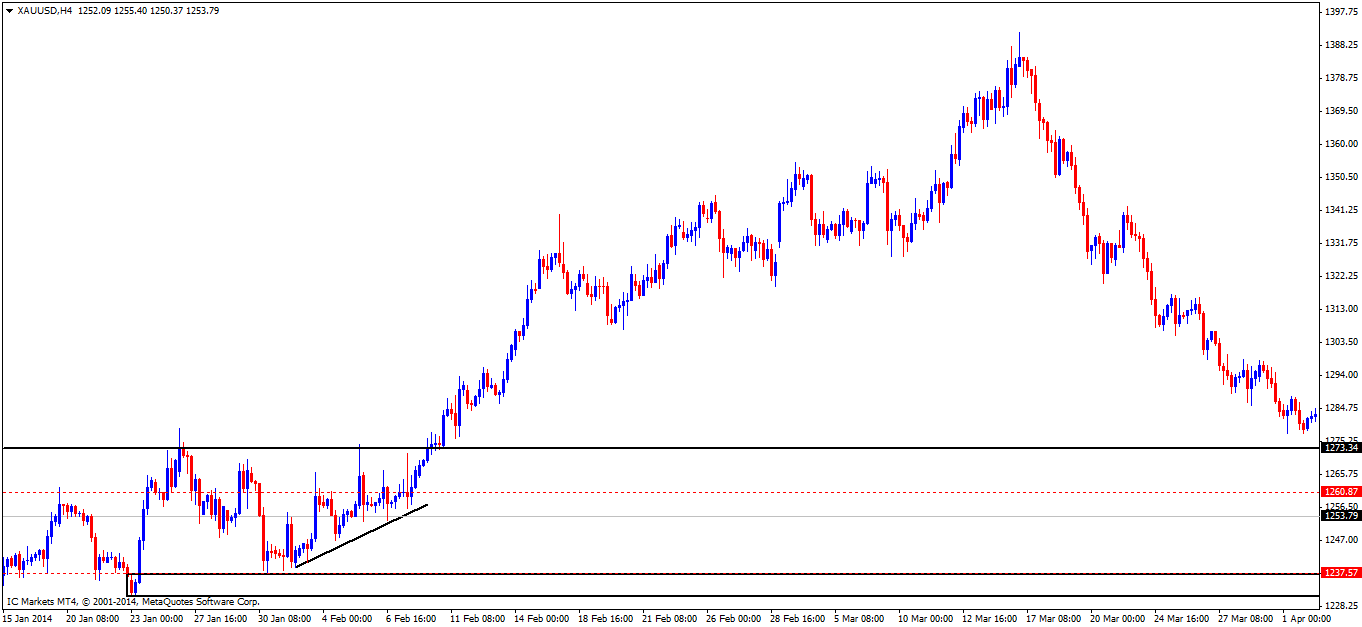Click the 23 Jan 00:00 time label
The image size is (1362, 627).
pos(157,619)
